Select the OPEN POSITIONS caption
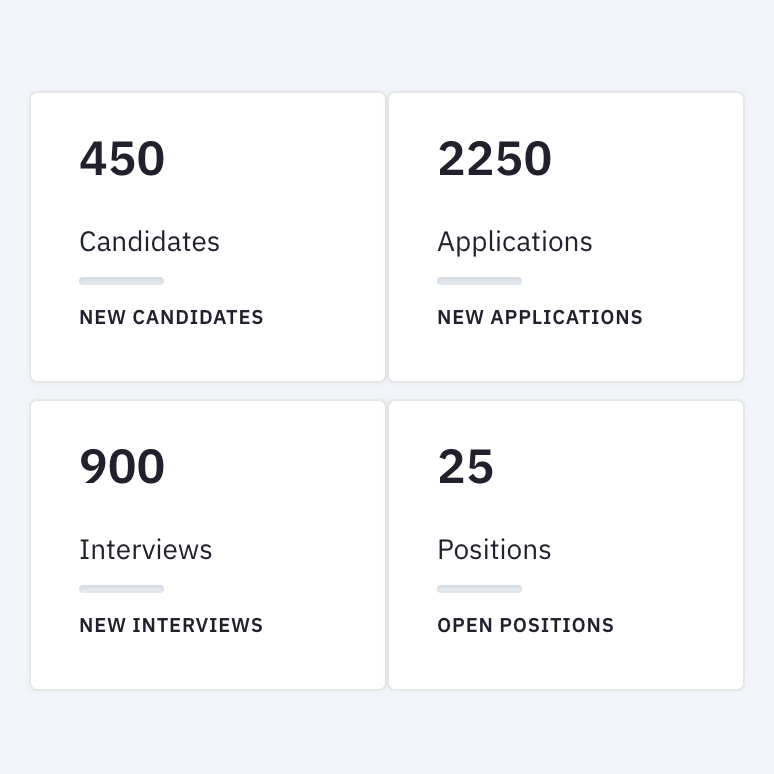Screen dimensions: 774x774 [x=525, y=626]
